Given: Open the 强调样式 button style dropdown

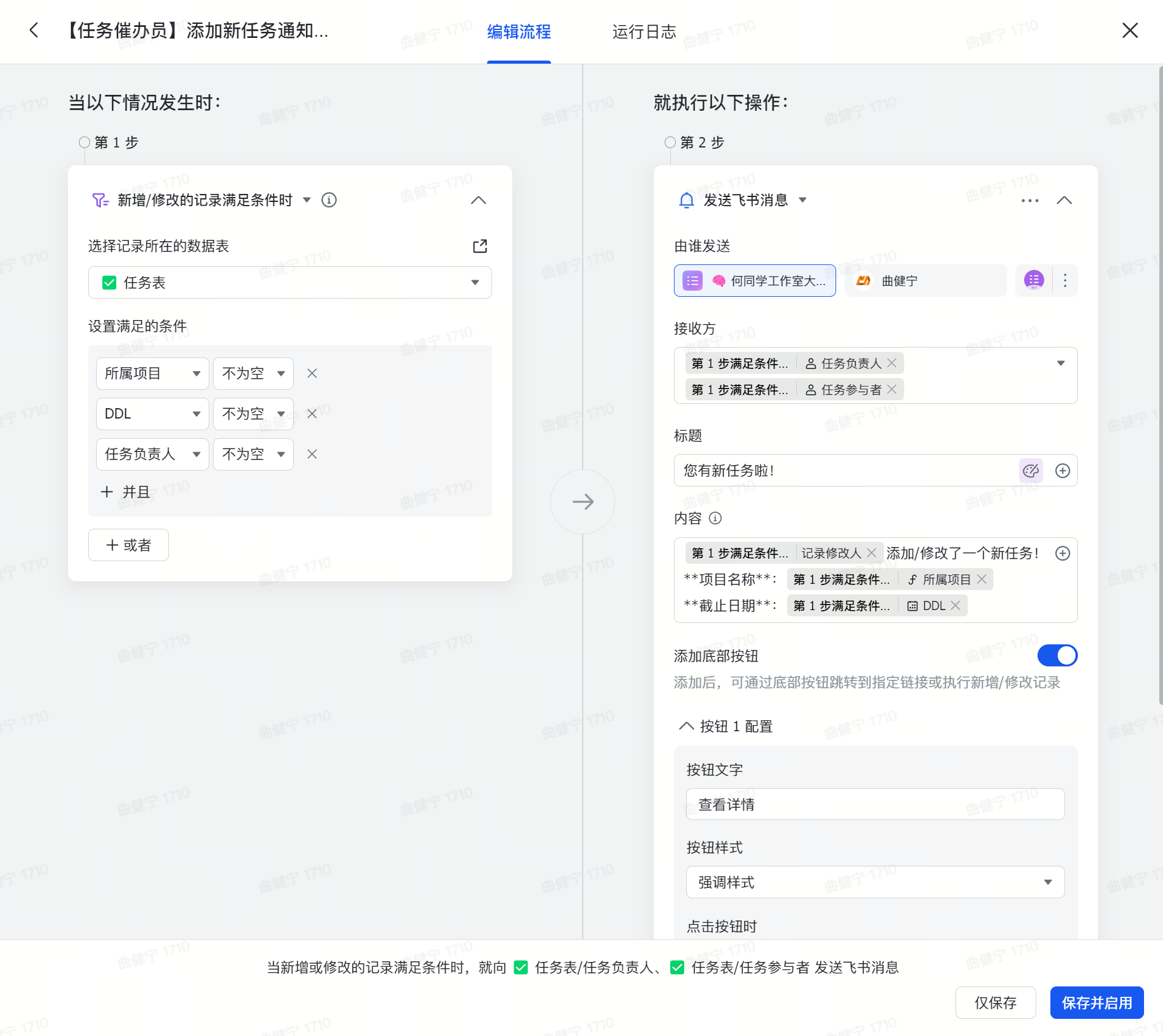Looking at the screenshot, I should [x=875, y=882].
